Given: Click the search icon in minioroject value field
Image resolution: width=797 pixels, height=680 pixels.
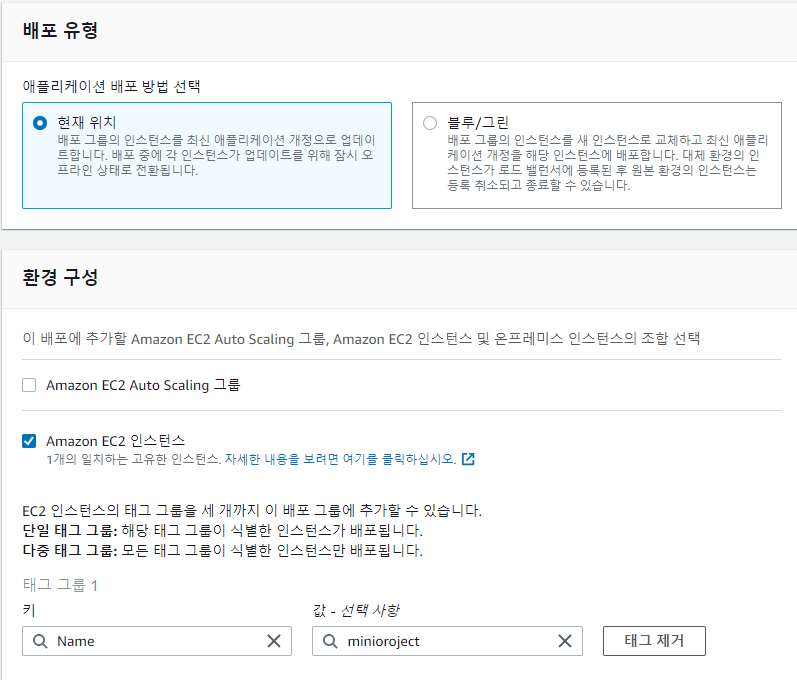Looking at the screenshot, I should coord(330,641).
